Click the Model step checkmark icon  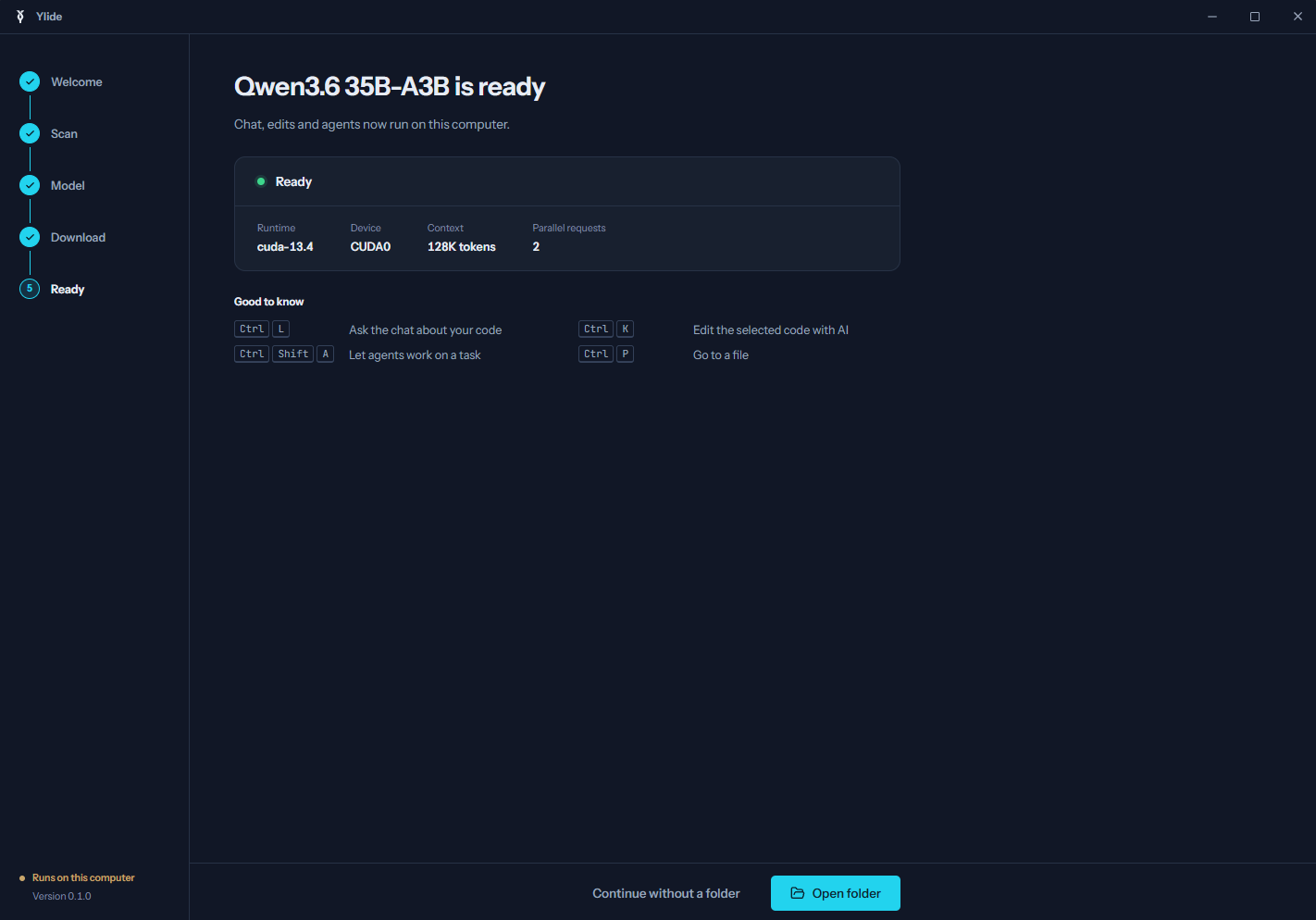(x=30, y=185)
